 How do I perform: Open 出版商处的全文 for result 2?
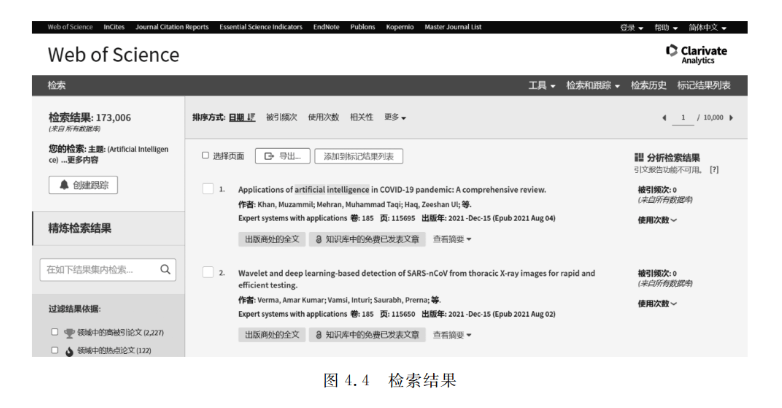[272, 335]
